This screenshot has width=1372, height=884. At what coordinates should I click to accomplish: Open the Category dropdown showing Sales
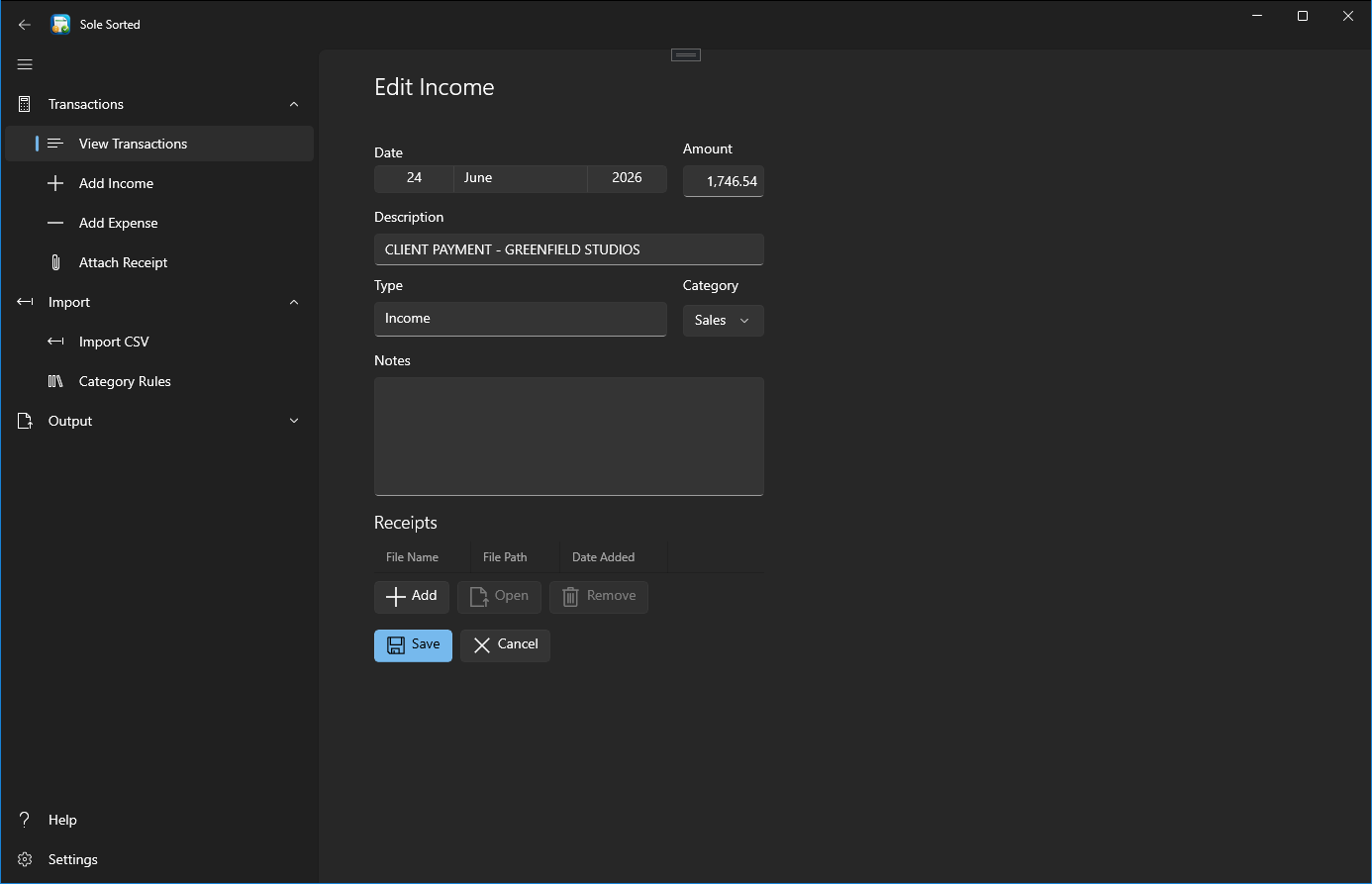click(x=723, y=321)
